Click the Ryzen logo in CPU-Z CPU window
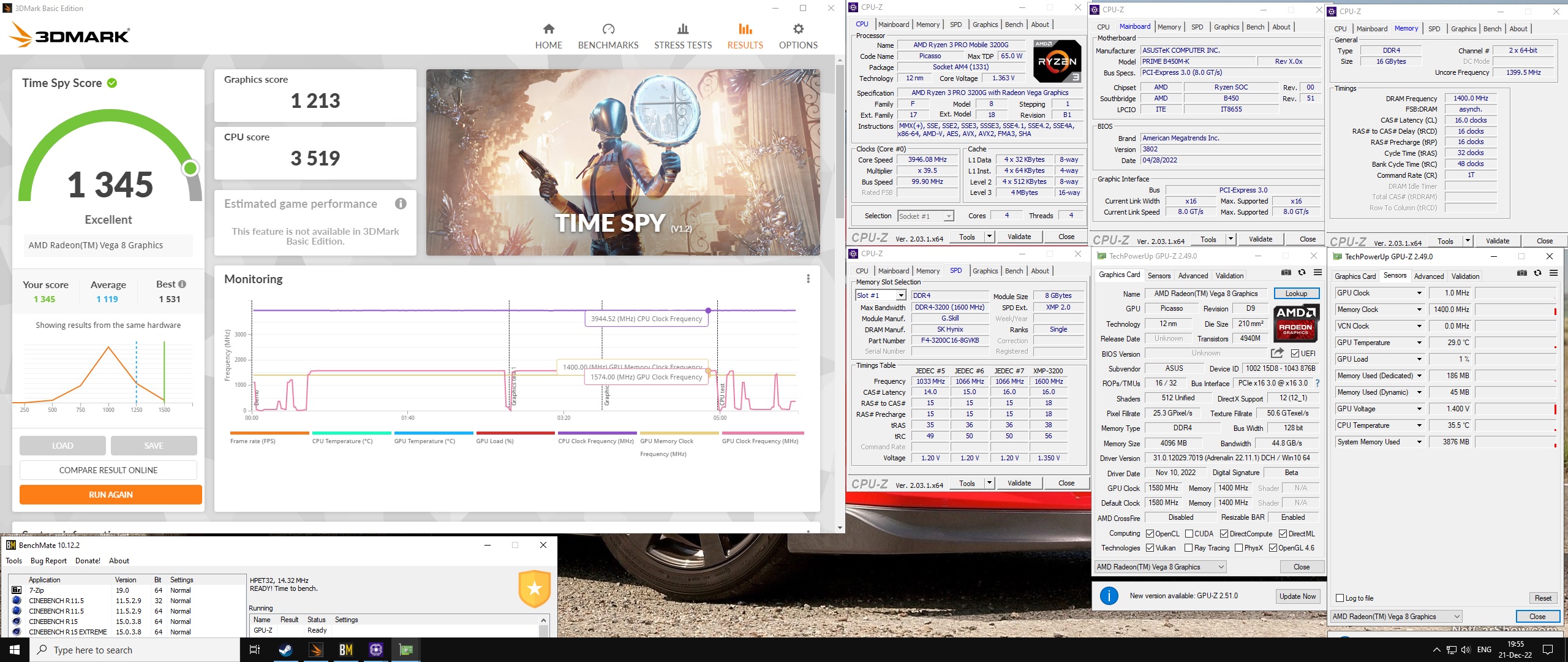Screen dimensions: 1568x662 click(x=1057, y=61)
